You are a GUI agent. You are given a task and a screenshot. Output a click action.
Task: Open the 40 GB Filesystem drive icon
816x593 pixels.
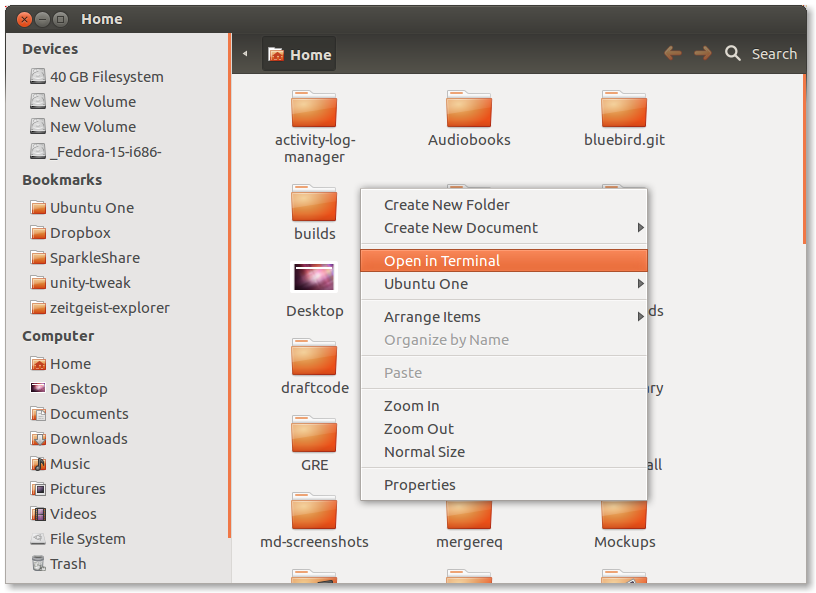pos(37,77)
